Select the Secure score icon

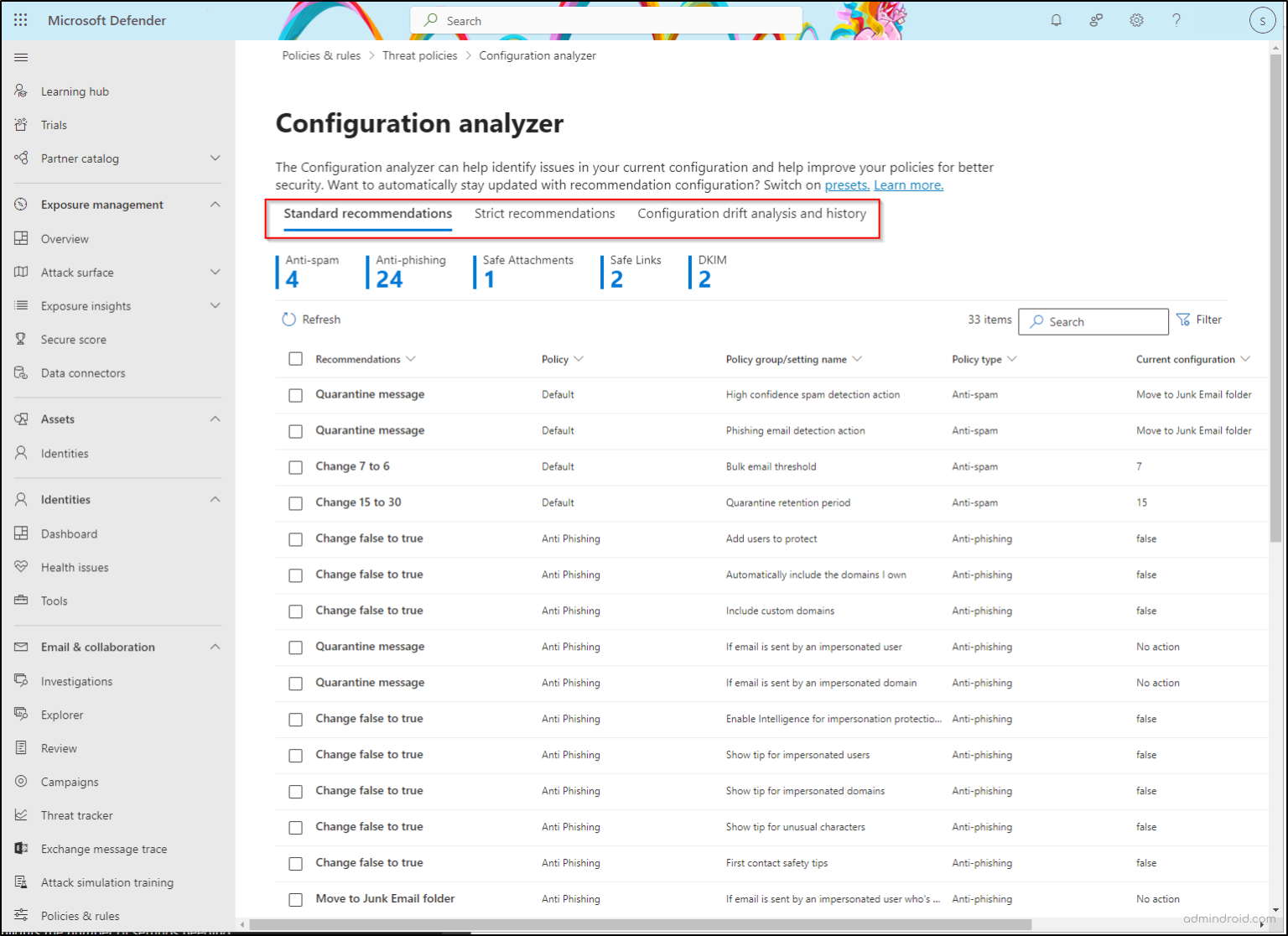click(21, 339)
